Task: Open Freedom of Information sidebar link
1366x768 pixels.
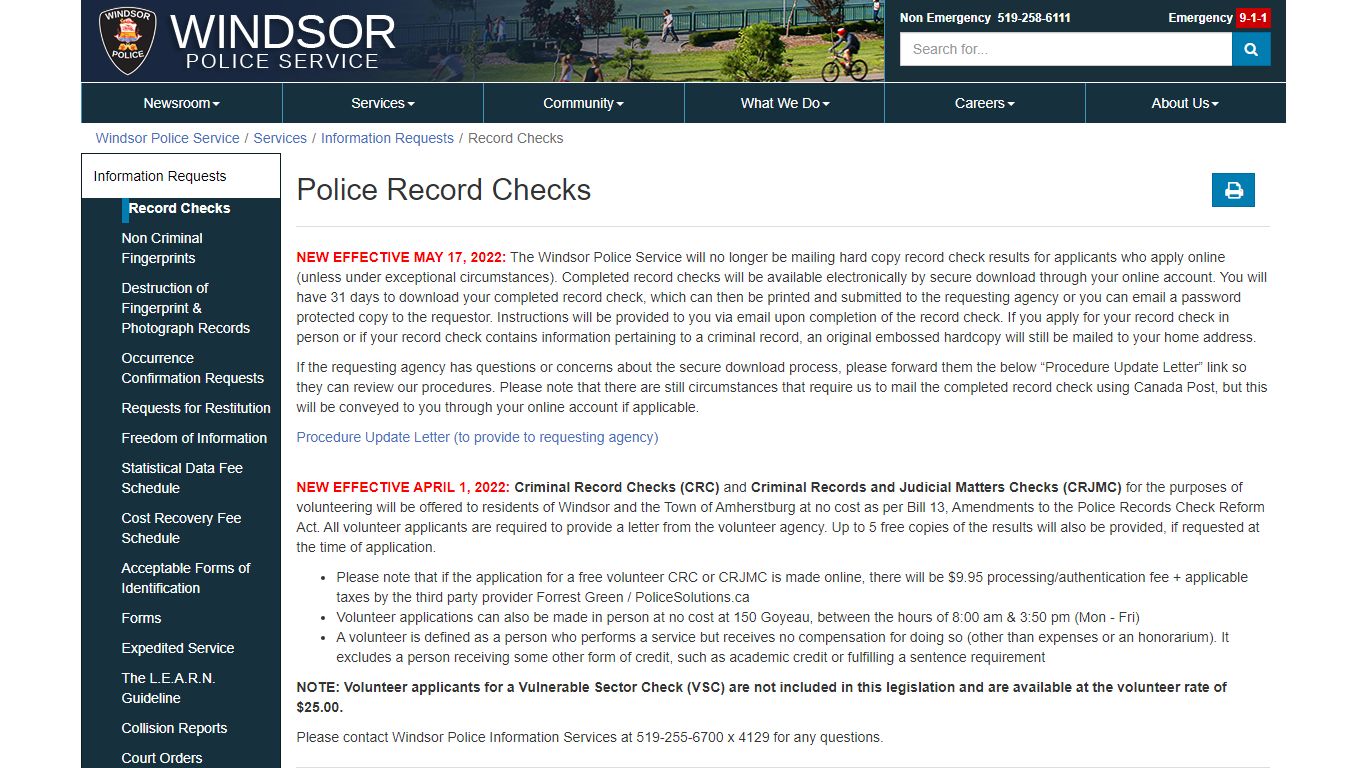Action: point(194,438)
